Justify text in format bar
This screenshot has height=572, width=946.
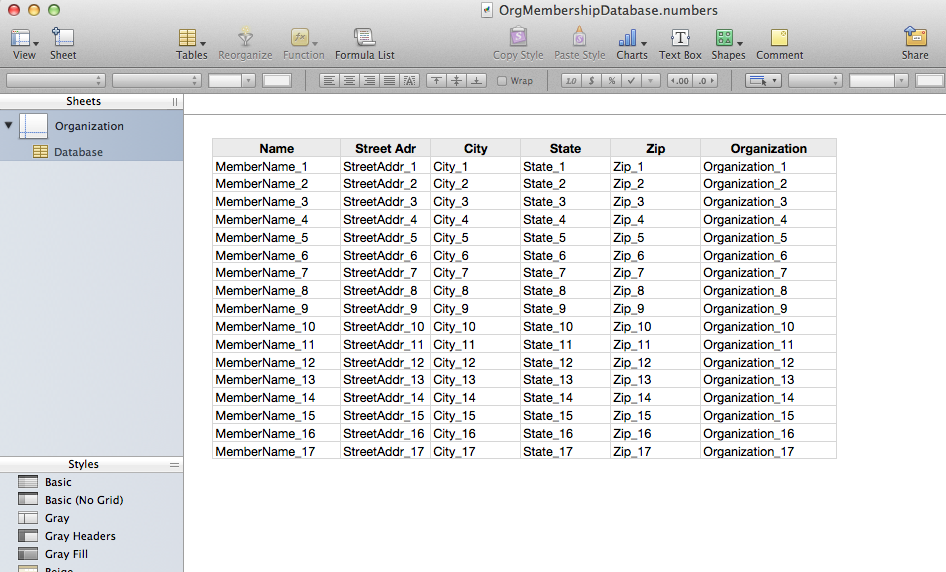[389, 80]
